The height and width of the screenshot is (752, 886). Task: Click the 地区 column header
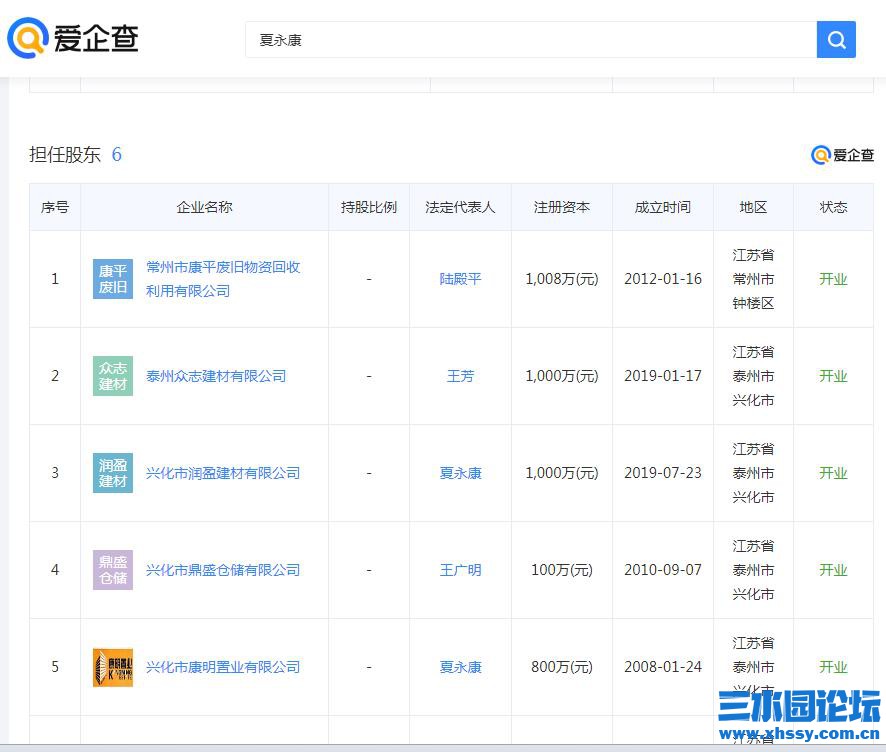pos(753,207)
